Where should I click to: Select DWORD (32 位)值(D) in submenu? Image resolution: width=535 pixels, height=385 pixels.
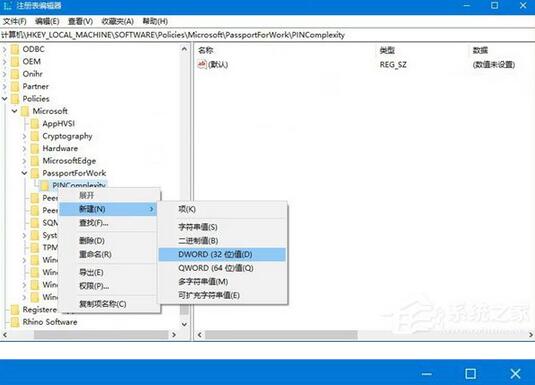point(222,255)
